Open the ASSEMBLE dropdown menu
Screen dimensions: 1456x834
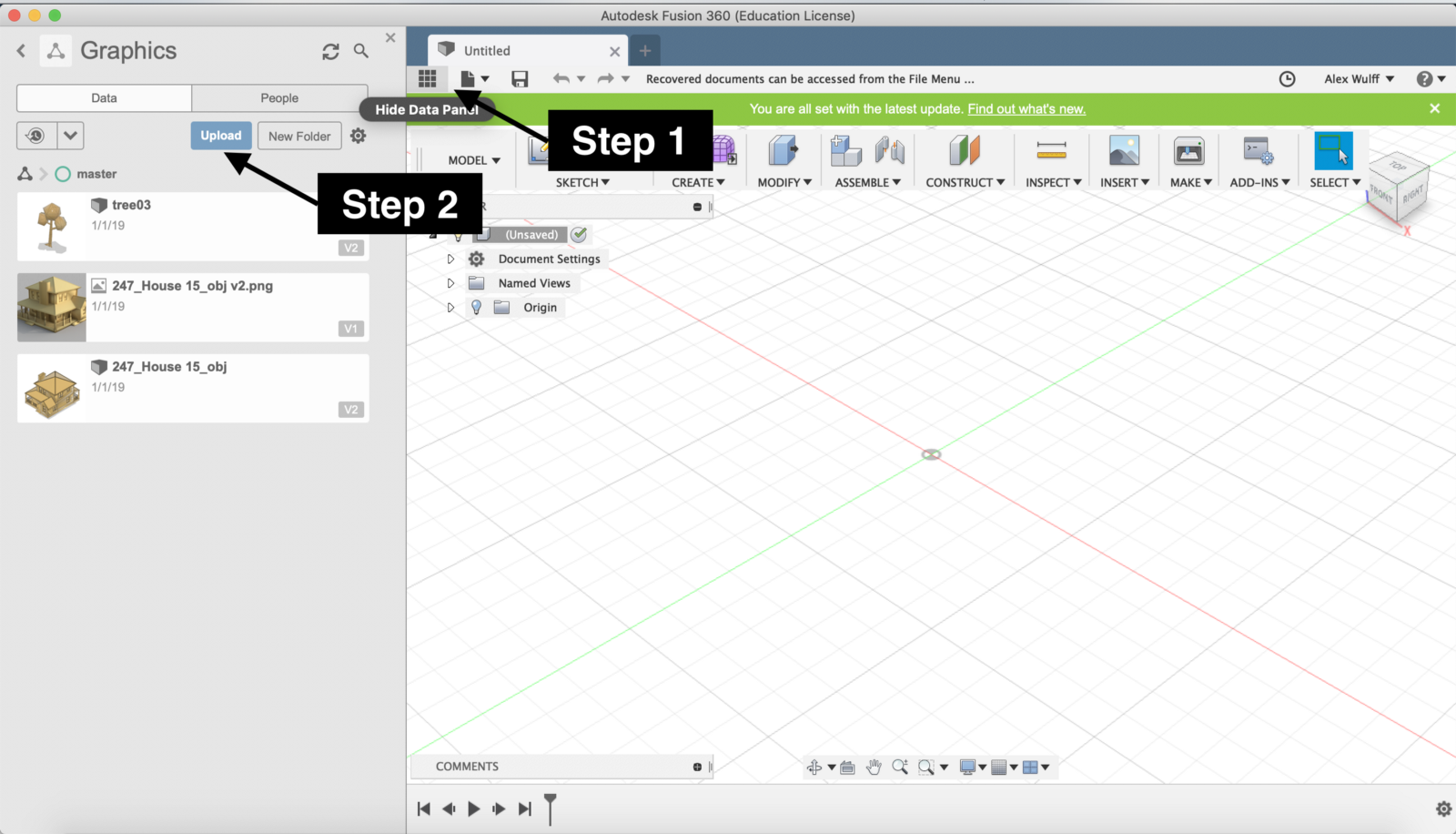tap(868, 182)
